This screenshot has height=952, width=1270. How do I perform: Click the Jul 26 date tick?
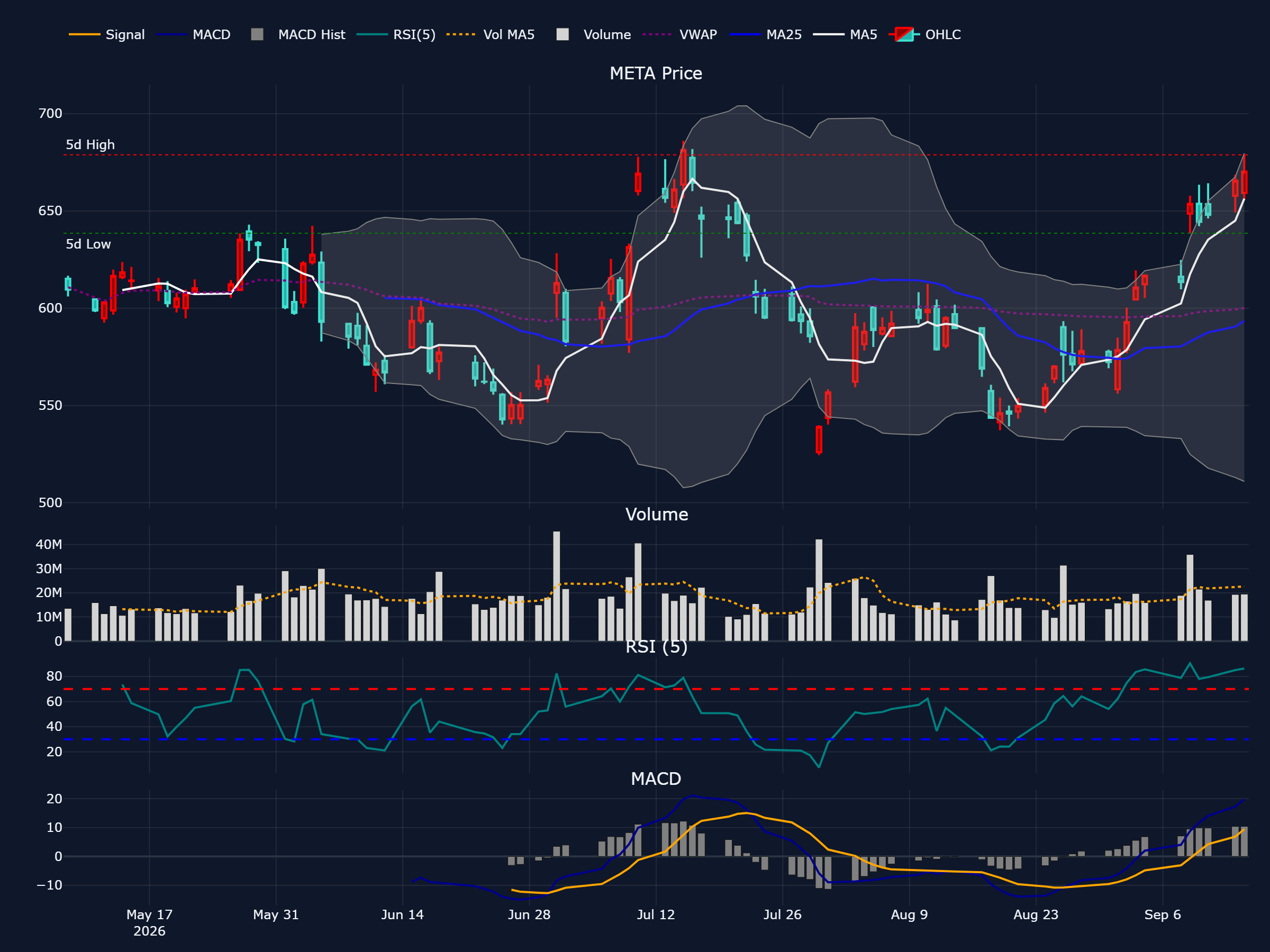(783, 914)
